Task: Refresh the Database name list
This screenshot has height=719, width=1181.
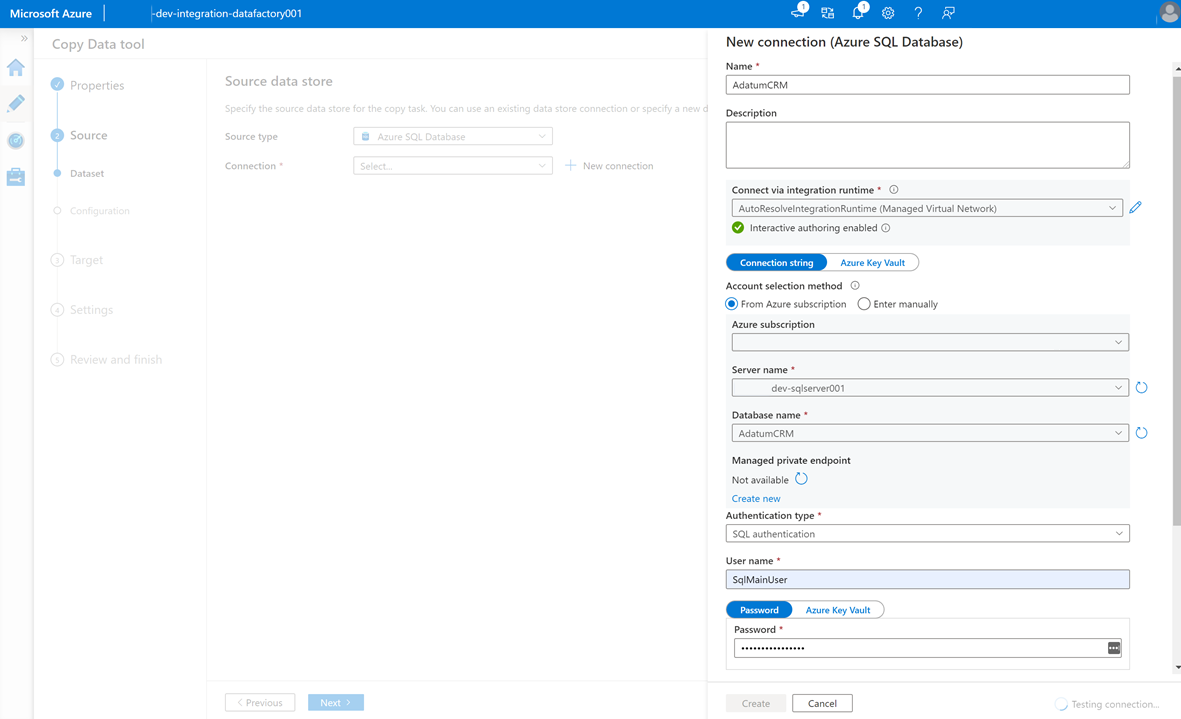Action: pos(1141,433)
